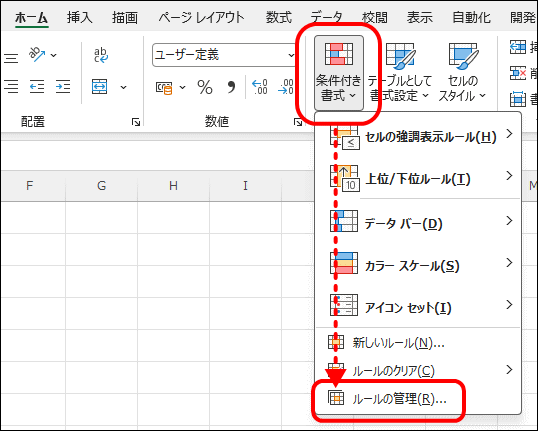Image resolution: width=538 pixels, height=431 pixels.
Task: Click the アイコン セット icon
Action: click(344, 305)
